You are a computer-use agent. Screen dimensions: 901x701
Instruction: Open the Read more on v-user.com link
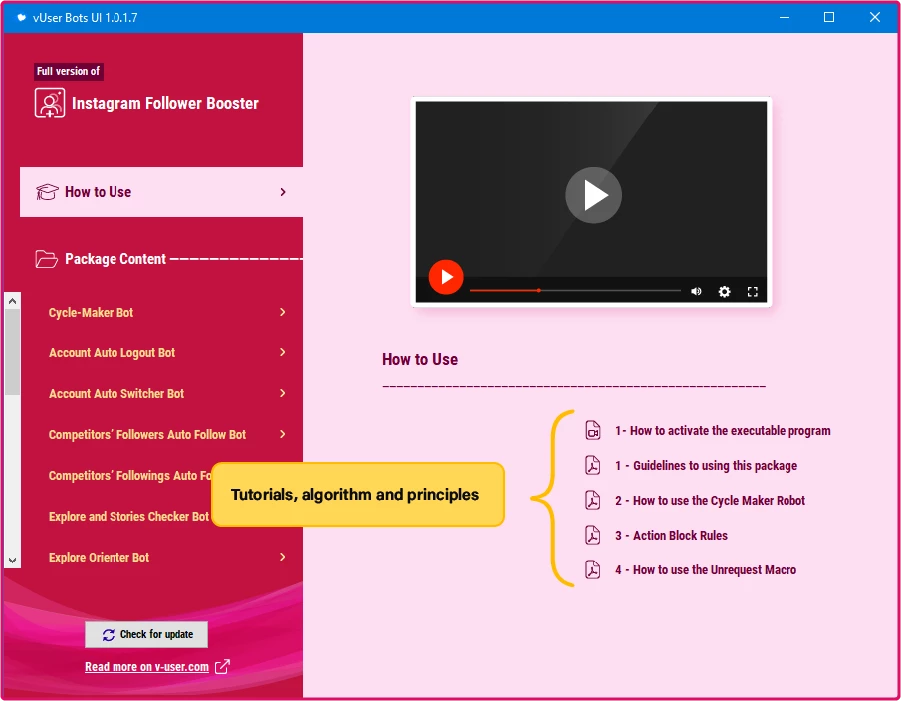(x=147, y=667)
